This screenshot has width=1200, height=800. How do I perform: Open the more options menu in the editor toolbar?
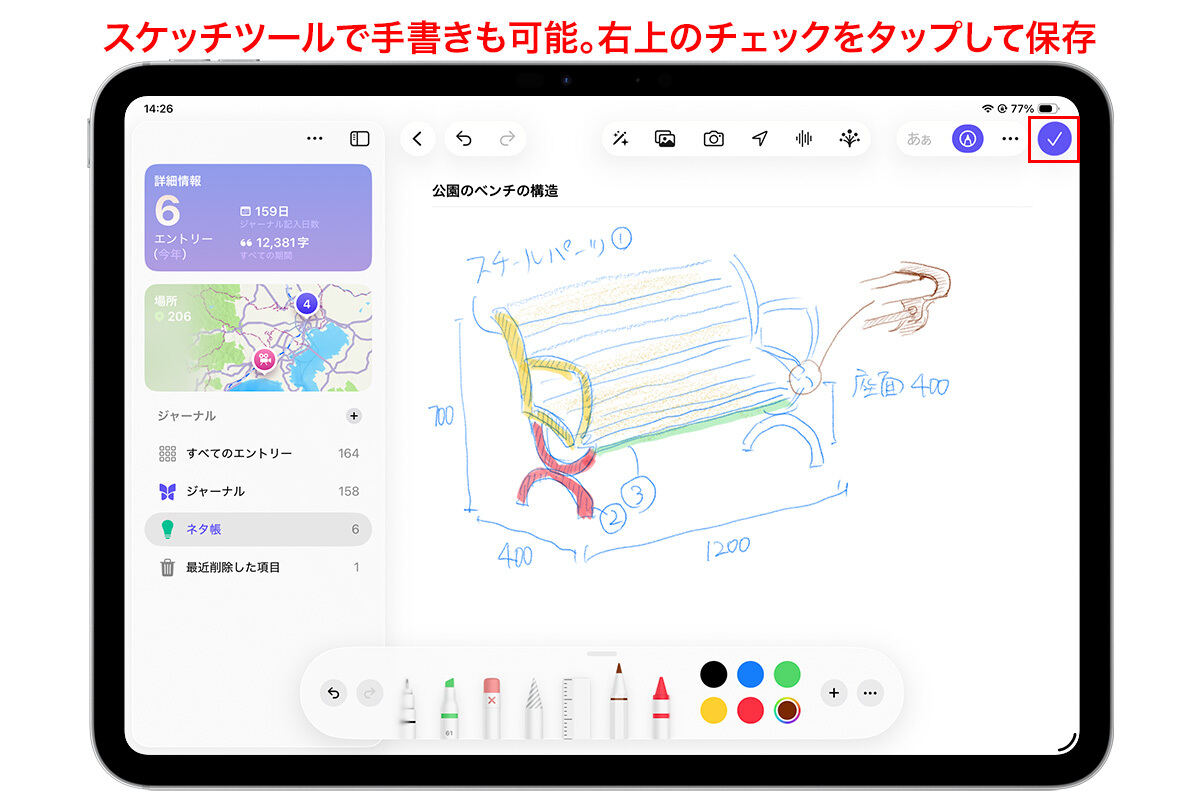1010,139
